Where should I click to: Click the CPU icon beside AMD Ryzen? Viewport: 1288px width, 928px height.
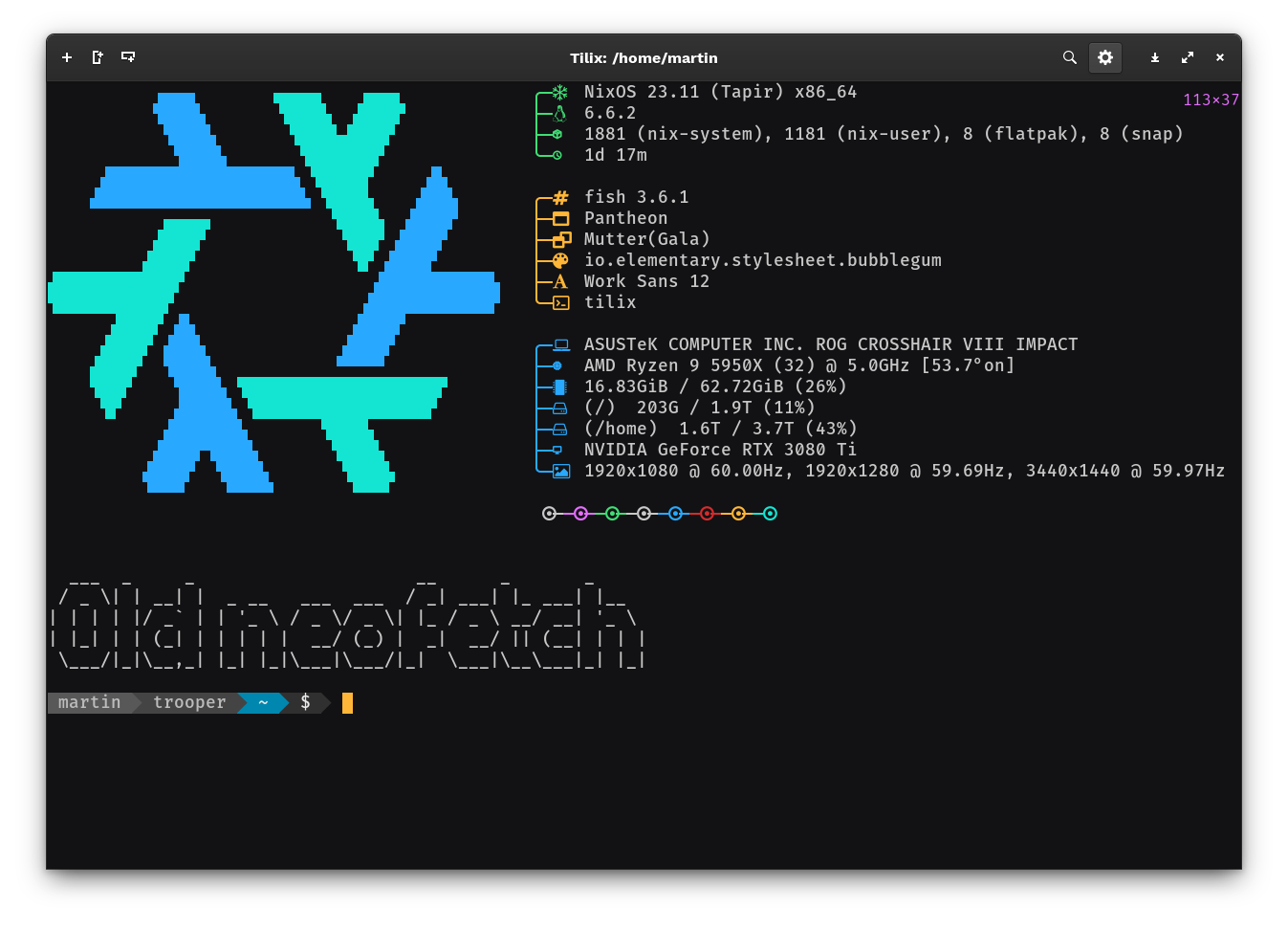557,365
